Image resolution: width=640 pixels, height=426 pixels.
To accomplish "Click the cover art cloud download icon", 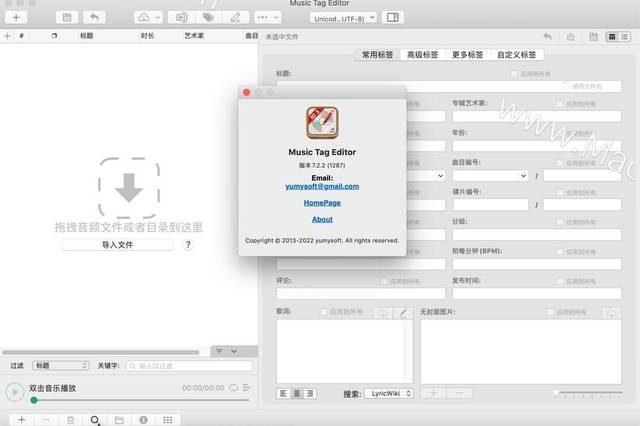I will click(x=611, y=313).
